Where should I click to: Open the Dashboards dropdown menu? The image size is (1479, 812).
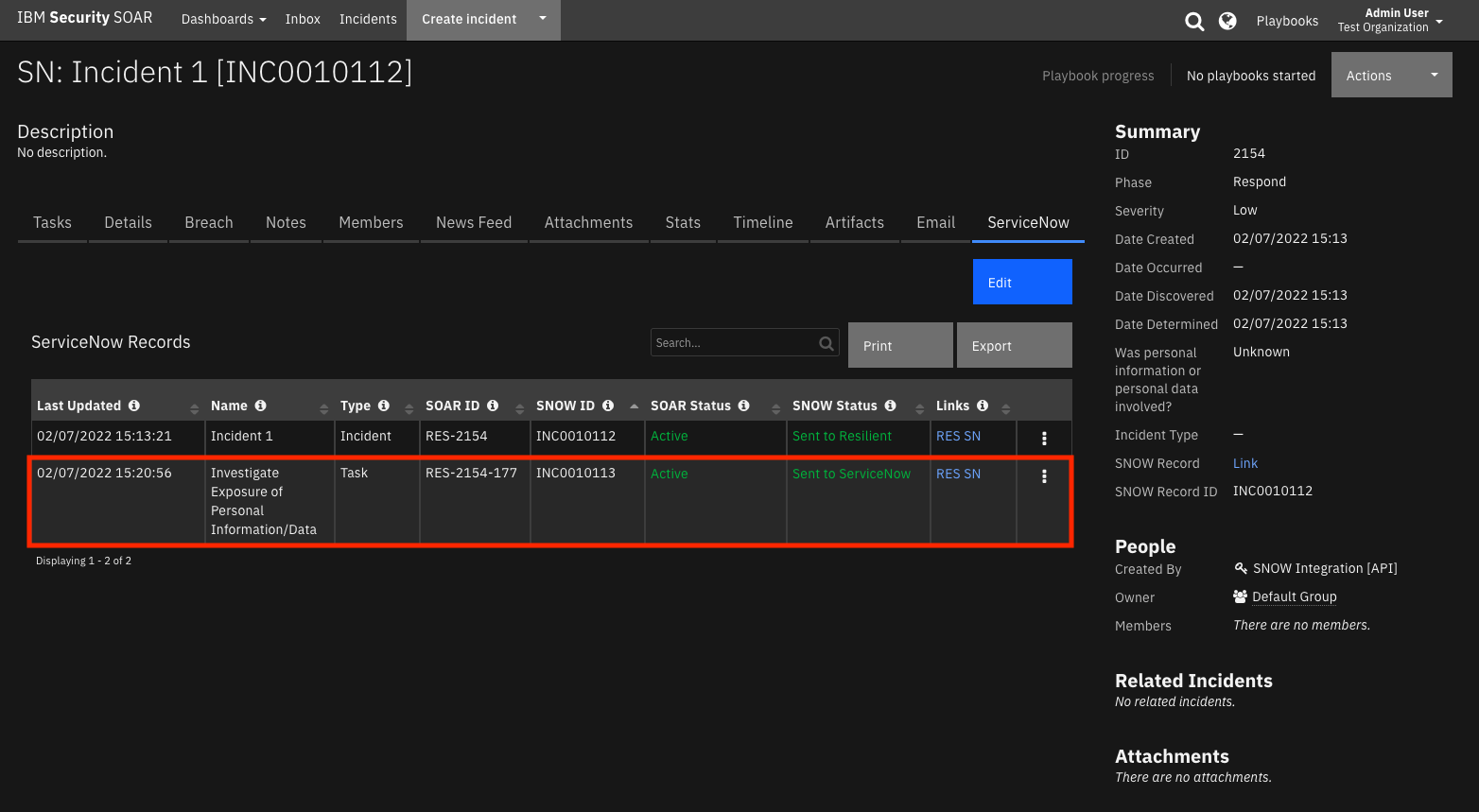click(223, 19)
